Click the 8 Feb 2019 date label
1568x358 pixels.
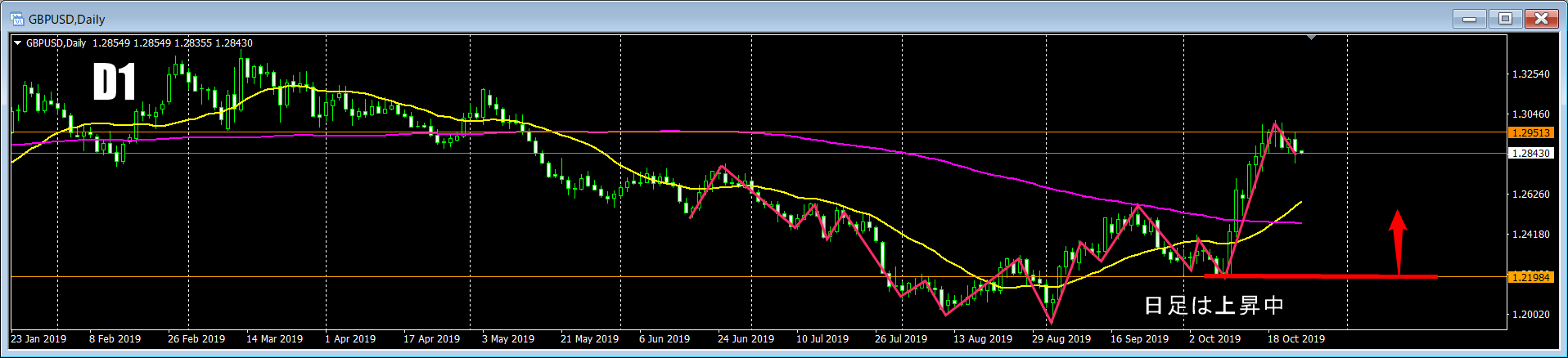point(115,338)
